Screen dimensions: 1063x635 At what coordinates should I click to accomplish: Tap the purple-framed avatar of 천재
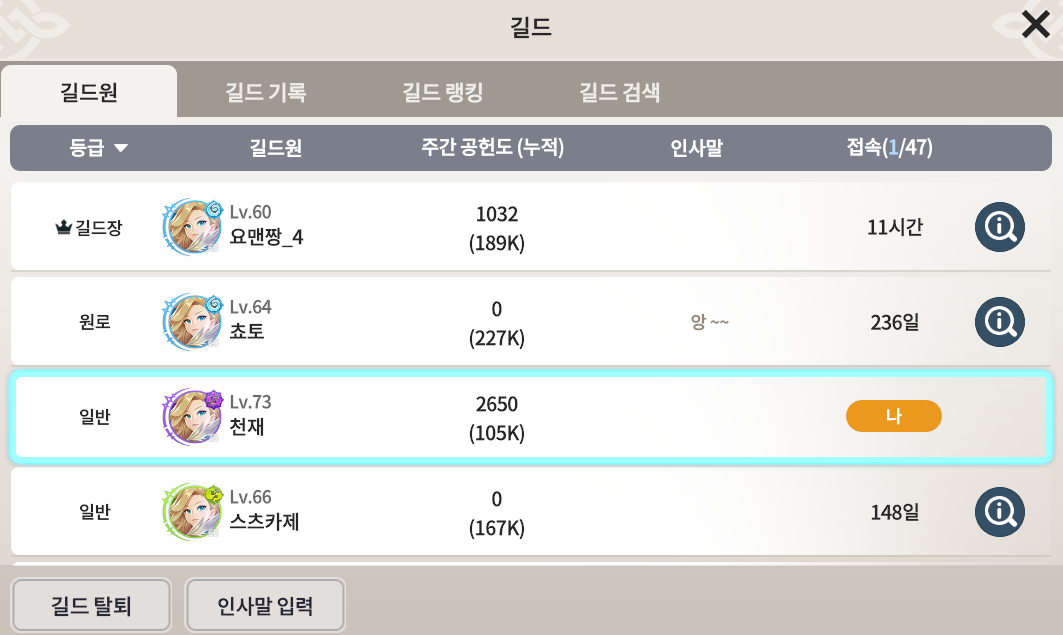189,416
